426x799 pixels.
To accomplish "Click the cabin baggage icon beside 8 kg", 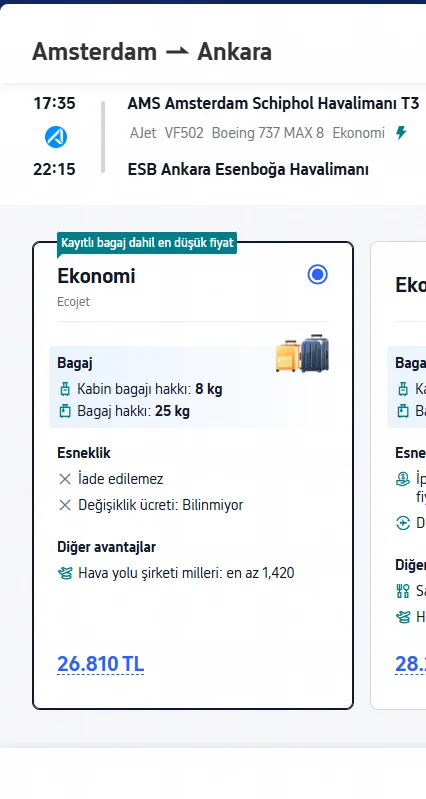I will click(x=65, y=389).
